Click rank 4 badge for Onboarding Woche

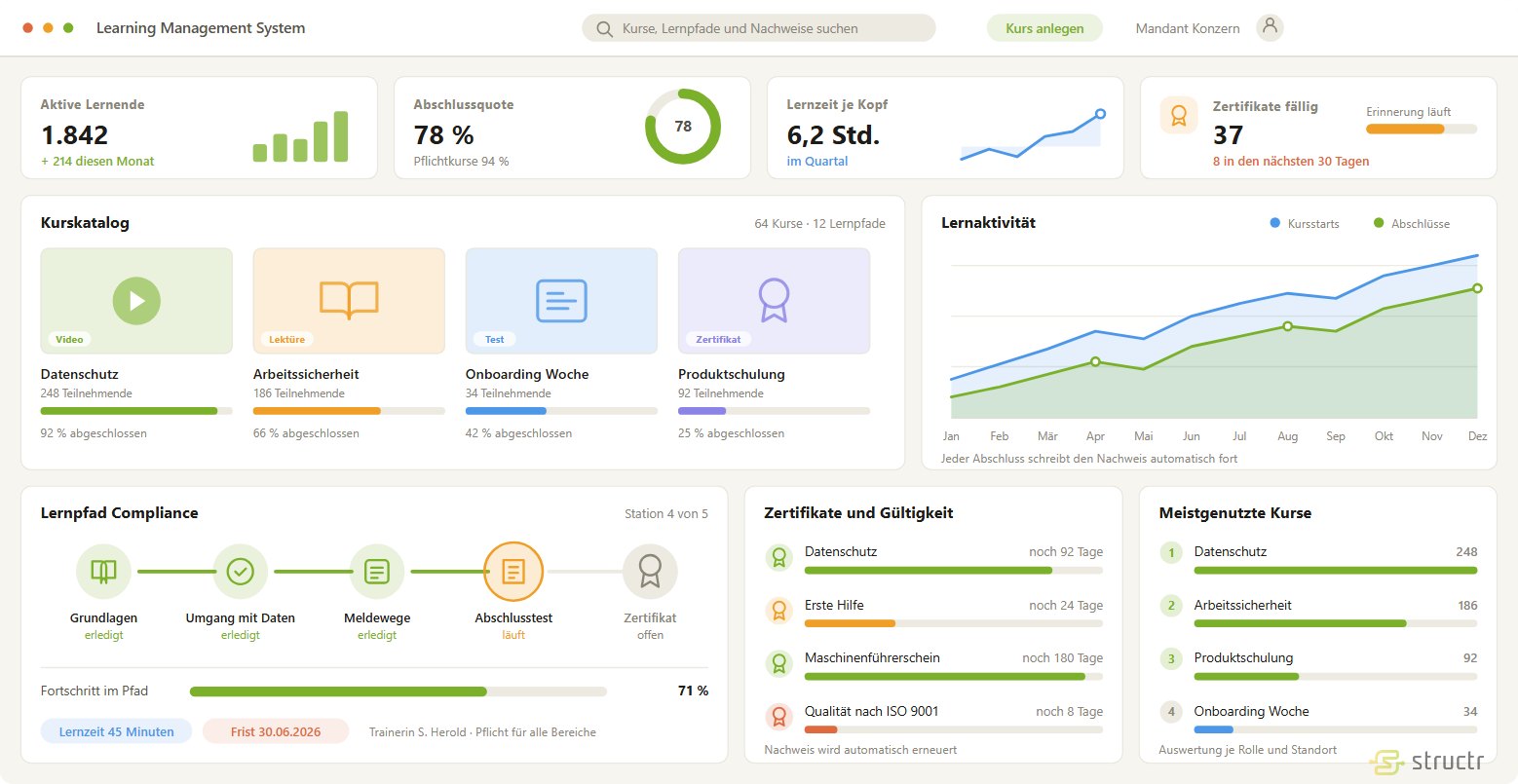[x=1171, y=712]
